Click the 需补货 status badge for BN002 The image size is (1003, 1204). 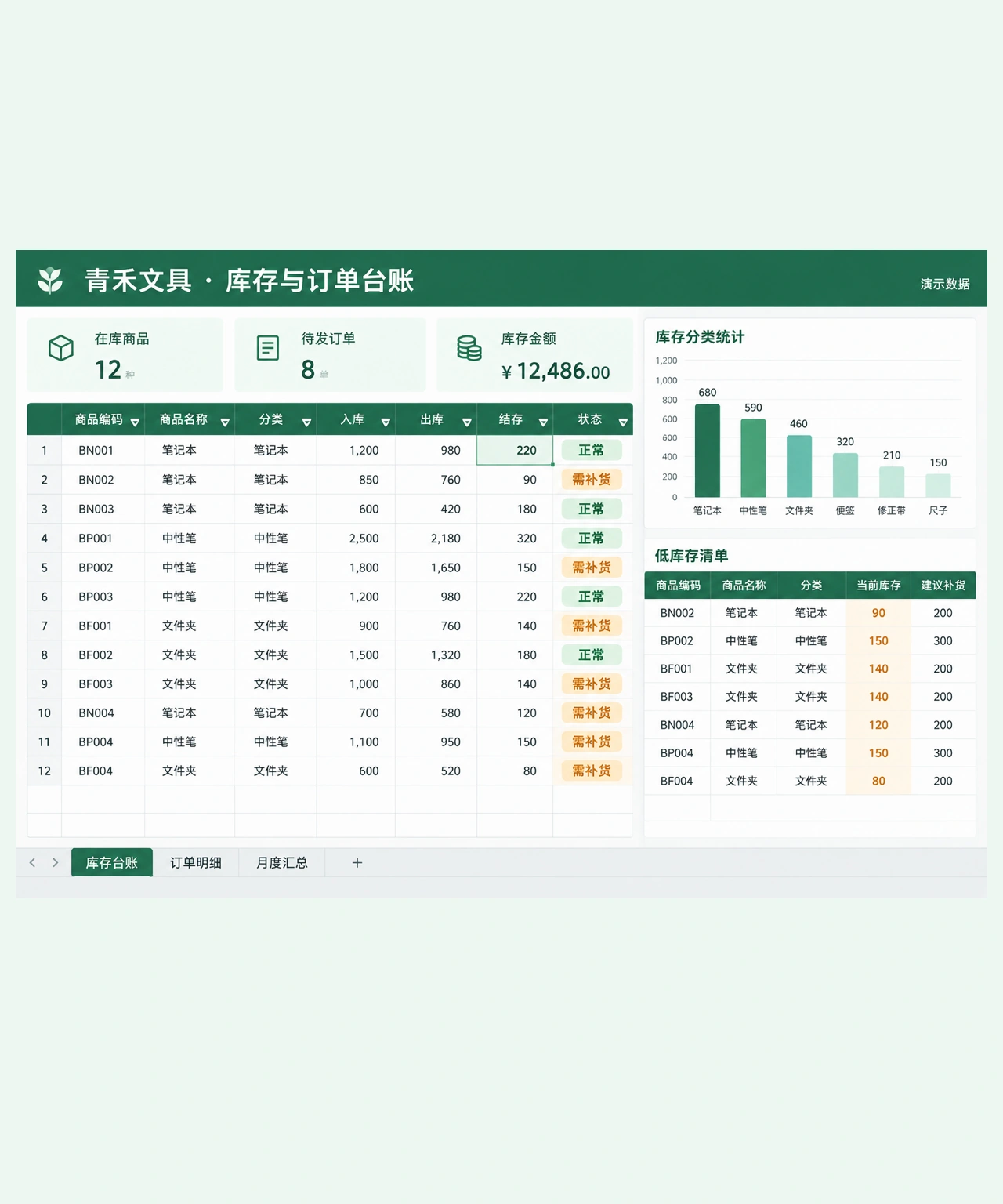coord(592,480)
